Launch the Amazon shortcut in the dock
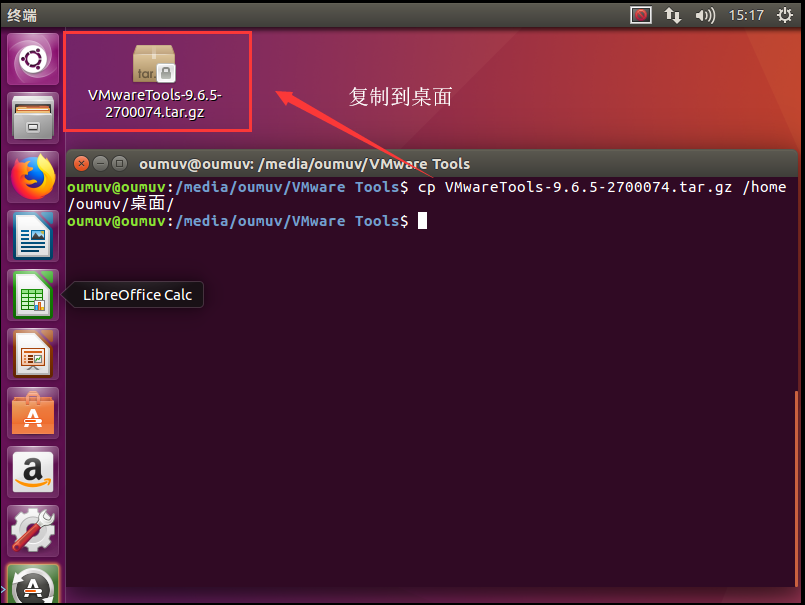 (x=33, y=472)
